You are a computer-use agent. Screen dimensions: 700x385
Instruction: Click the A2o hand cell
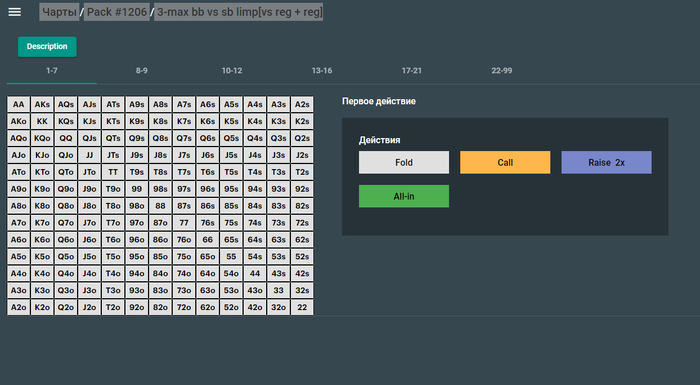[18, 307]
